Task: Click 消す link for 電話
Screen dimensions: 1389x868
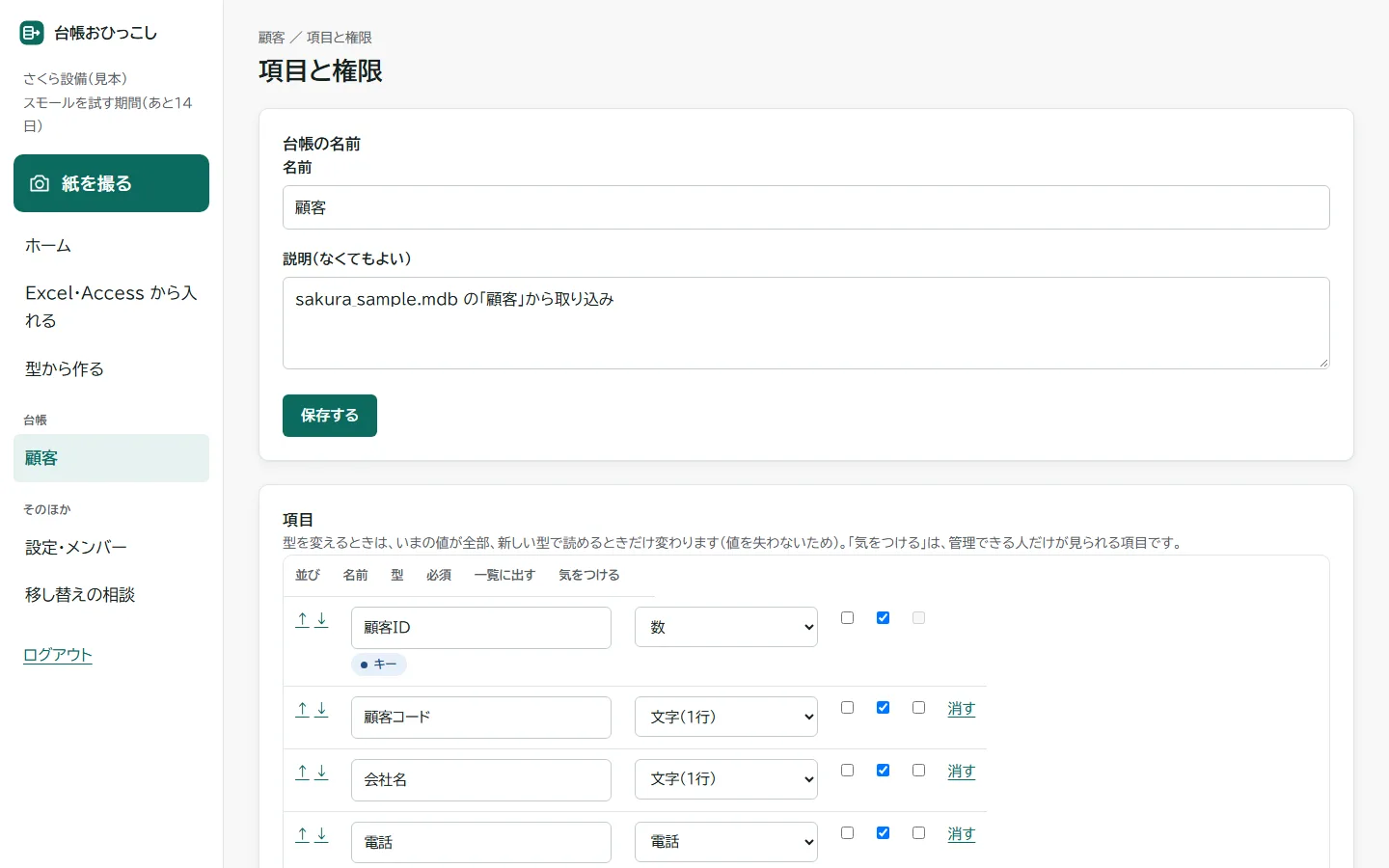Action: pyautogui.click(x=962, y=834)
